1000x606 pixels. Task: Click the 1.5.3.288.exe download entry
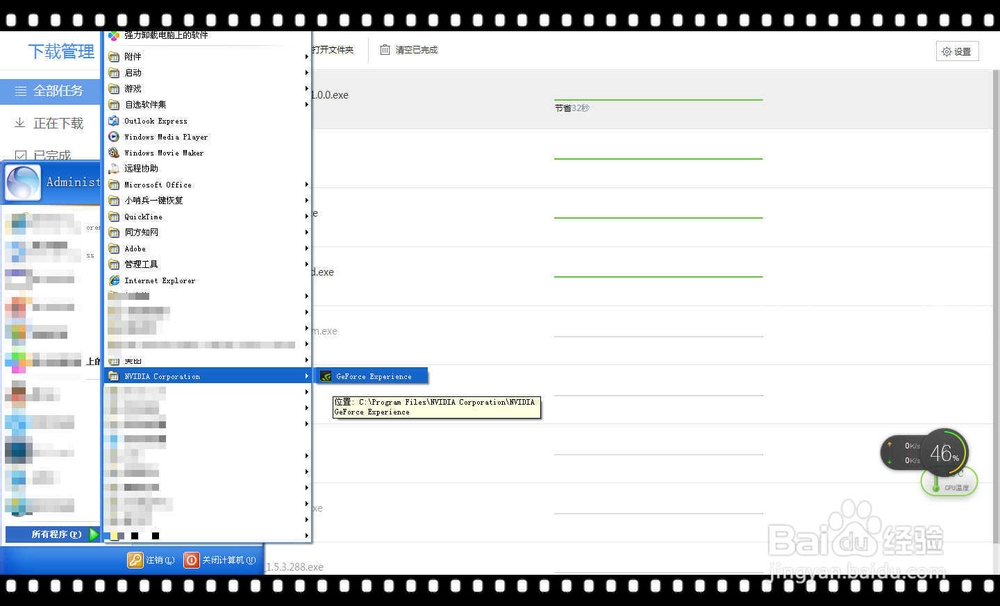295,566
